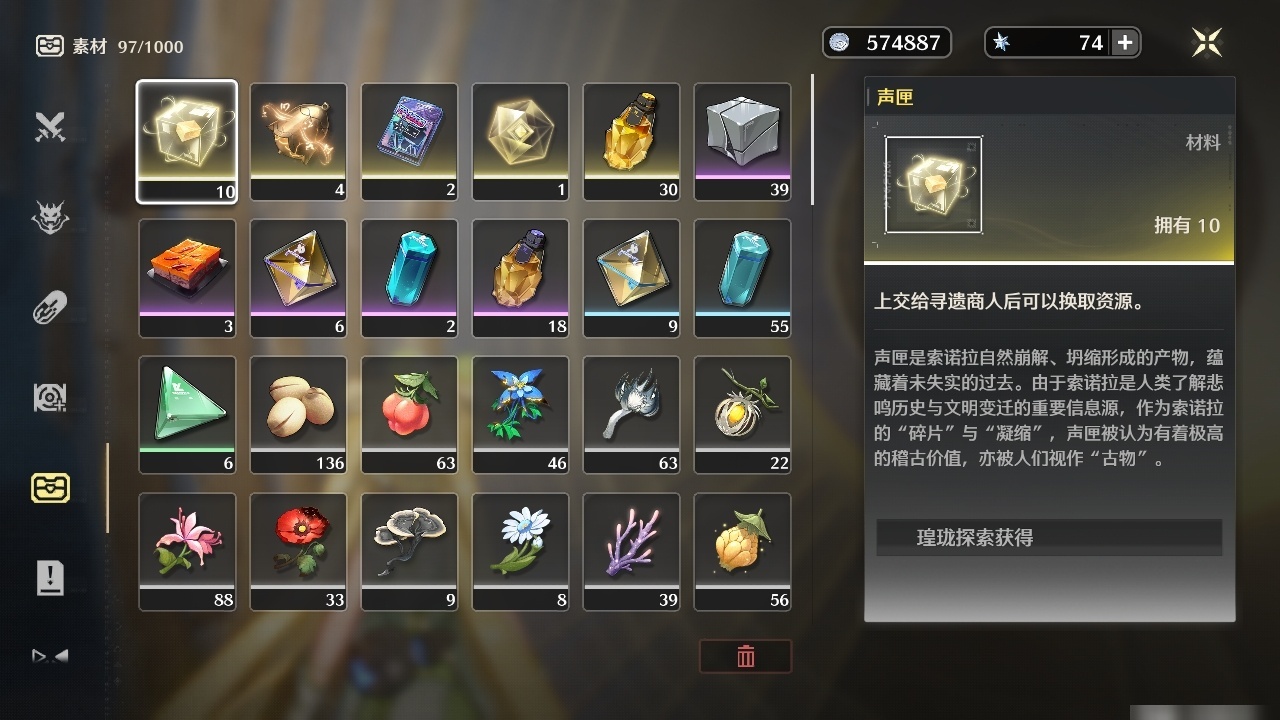Select the purple data card item

(x=409, y=142)
